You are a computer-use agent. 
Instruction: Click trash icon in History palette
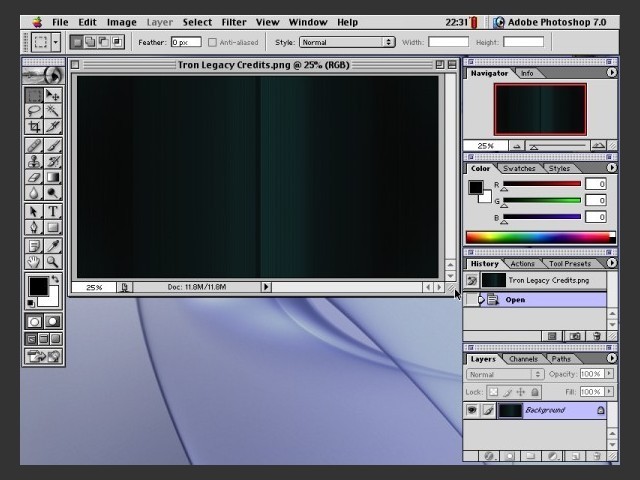click(596, 336)
